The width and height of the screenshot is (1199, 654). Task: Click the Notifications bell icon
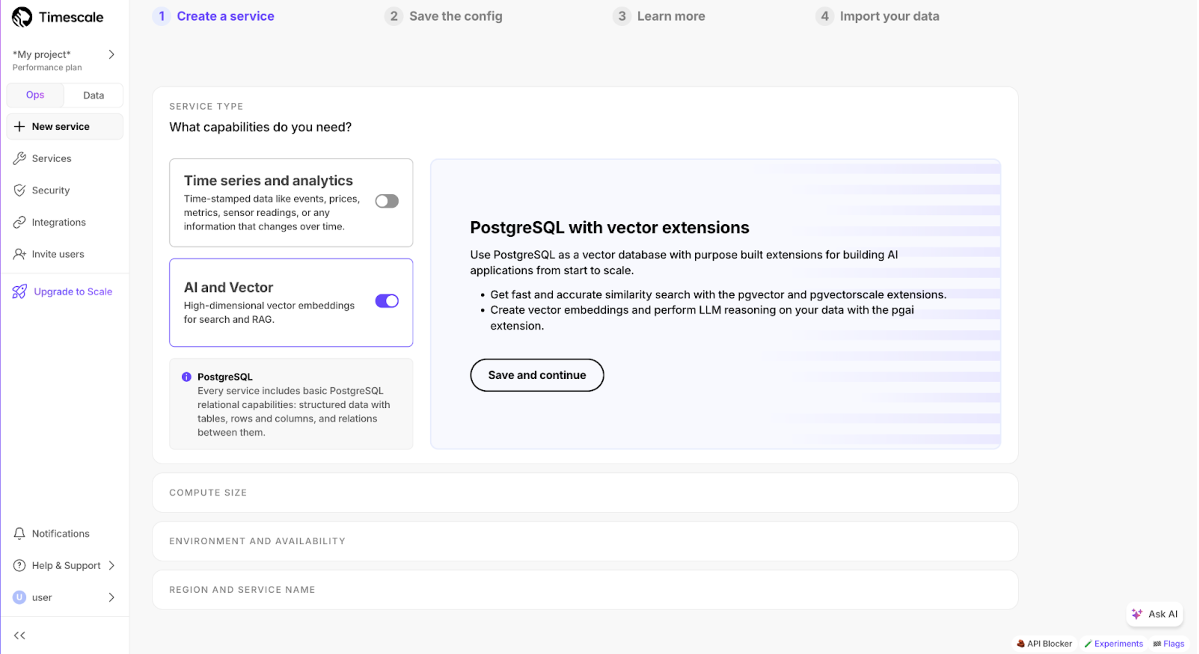click(x=19, y=534)
